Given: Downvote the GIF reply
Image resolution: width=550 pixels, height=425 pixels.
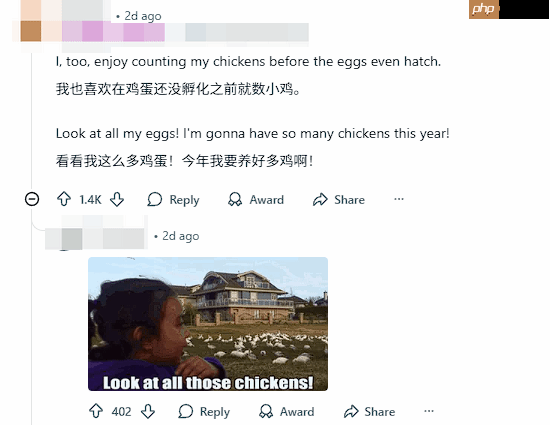Looking at the screenshot, I should coord(148,411).
